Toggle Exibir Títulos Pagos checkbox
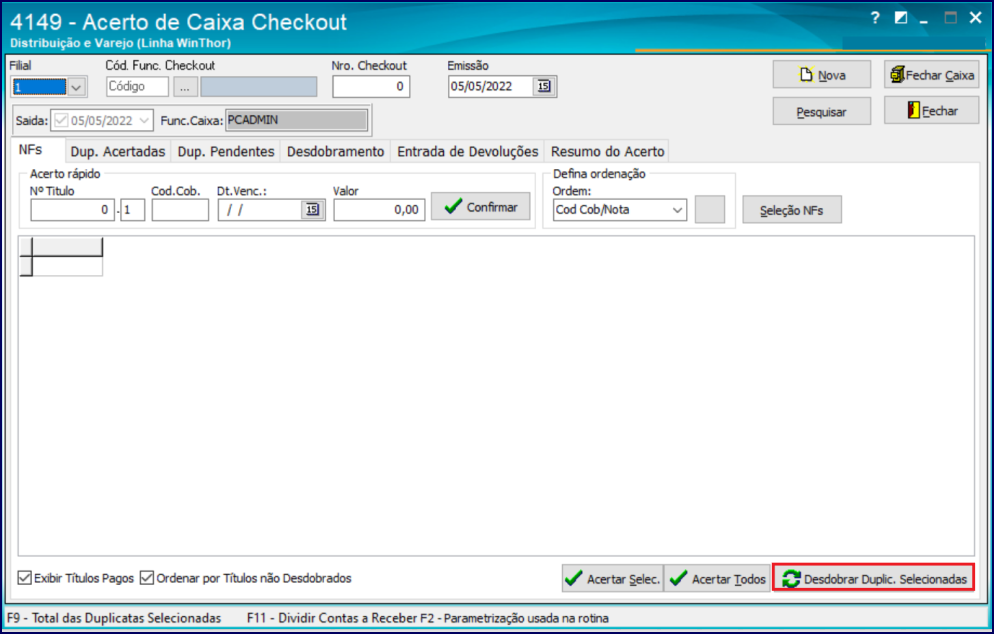This screenshot has height=634, width=994. point(25,578)
